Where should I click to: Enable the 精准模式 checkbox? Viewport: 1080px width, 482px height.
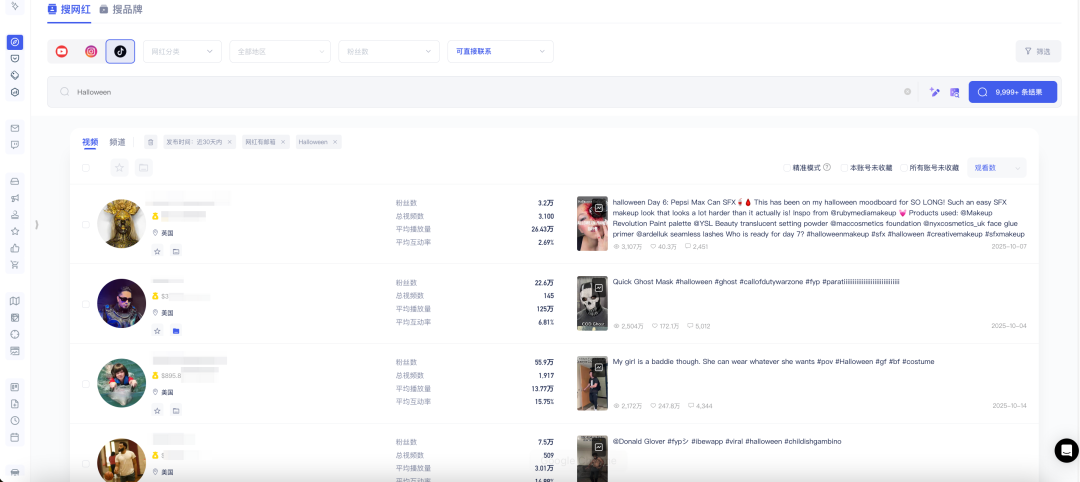coord(787,168)
